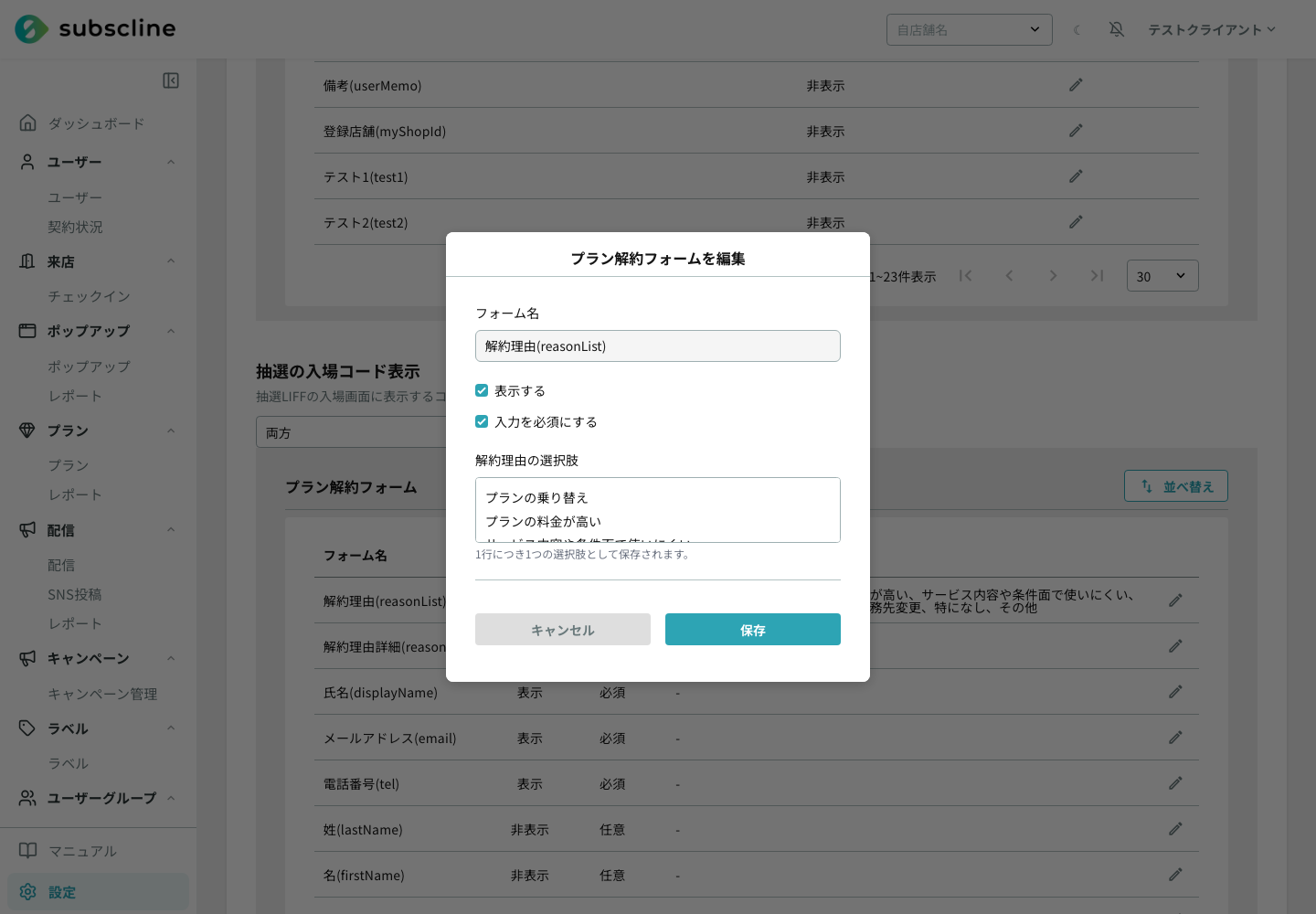Viewport: 1316px width, 914px height.
Task: Open the 30 rows-per-page dropdown
Action: click(x=1162, y=276)
